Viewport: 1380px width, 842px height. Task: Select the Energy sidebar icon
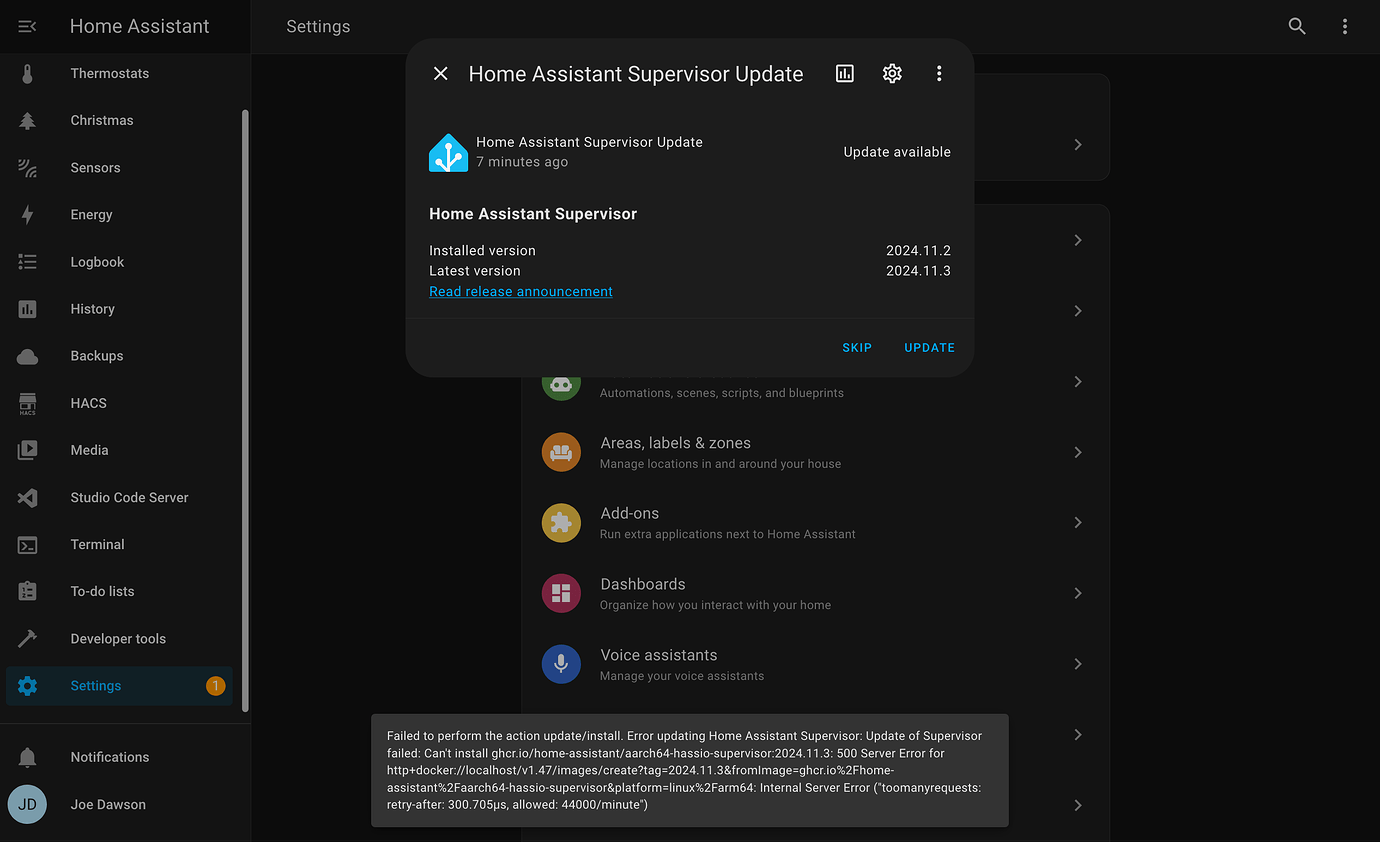click(x=26, y=214)
